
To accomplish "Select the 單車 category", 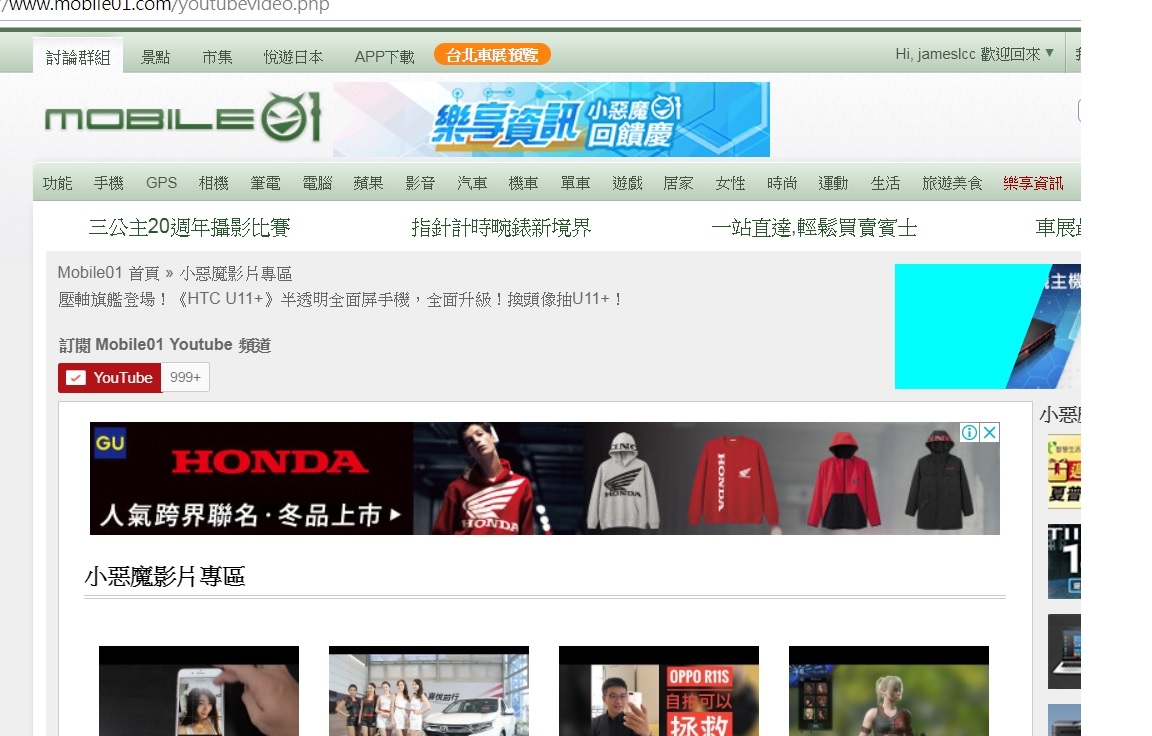I will 575,183.
